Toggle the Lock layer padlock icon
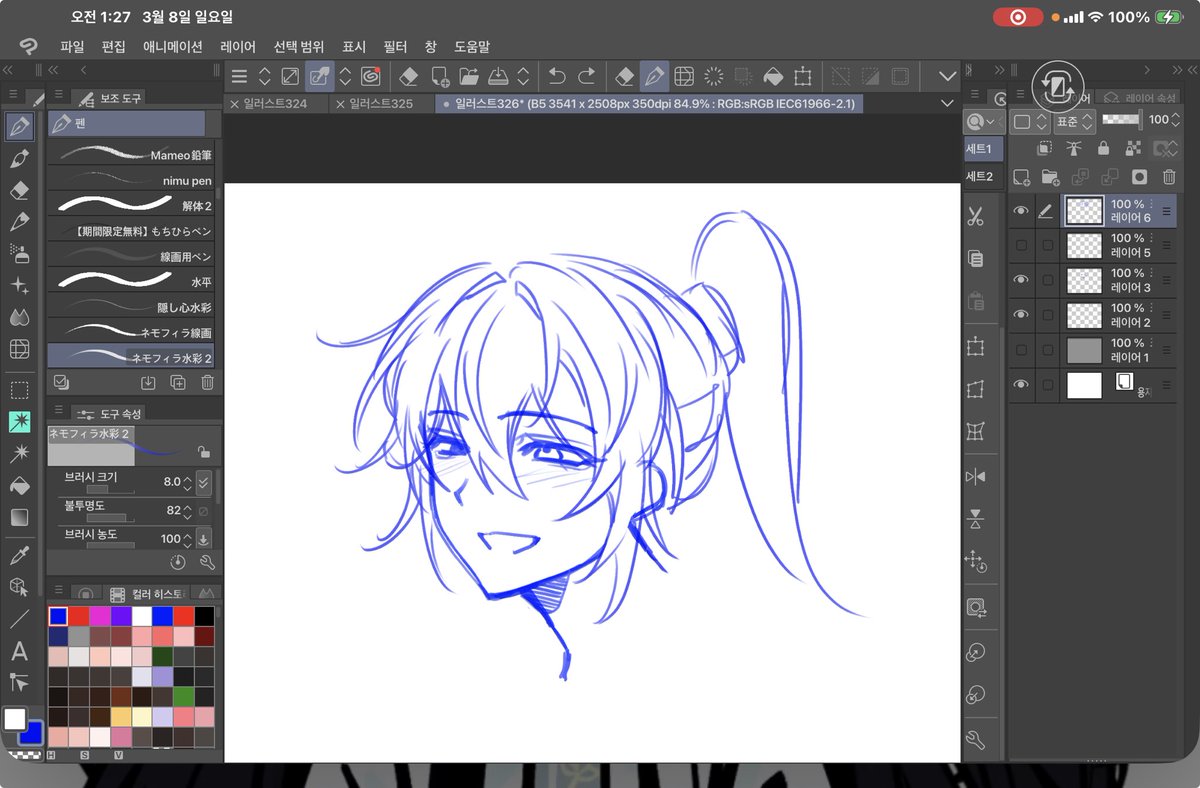 point(1103,148)
